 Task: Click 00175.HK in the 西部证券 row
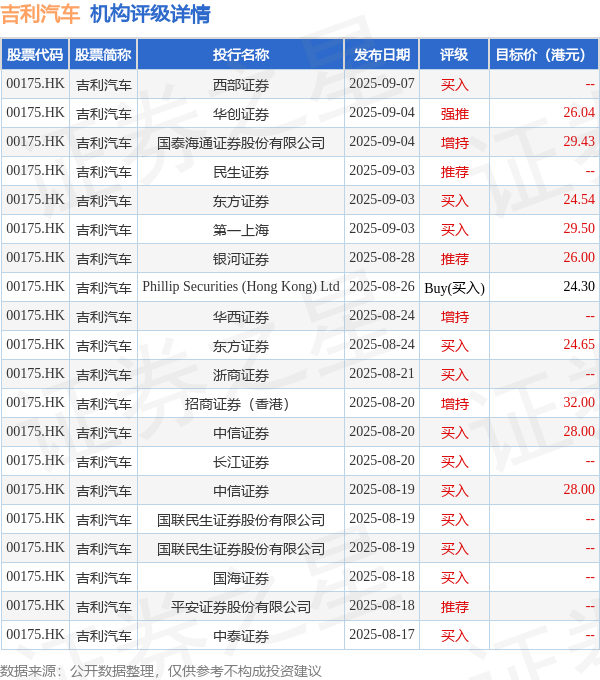click(x=35, y=83)
